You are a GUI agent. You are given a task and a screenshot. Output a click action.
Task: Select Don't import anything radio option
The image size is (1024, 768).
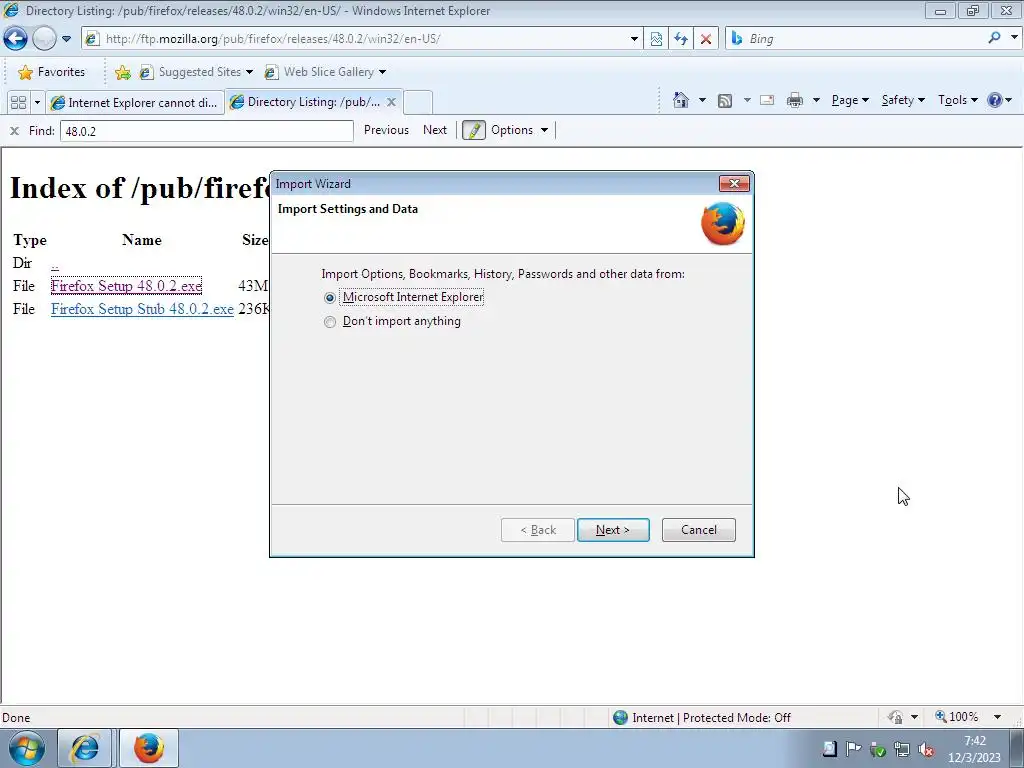point(330,322)
